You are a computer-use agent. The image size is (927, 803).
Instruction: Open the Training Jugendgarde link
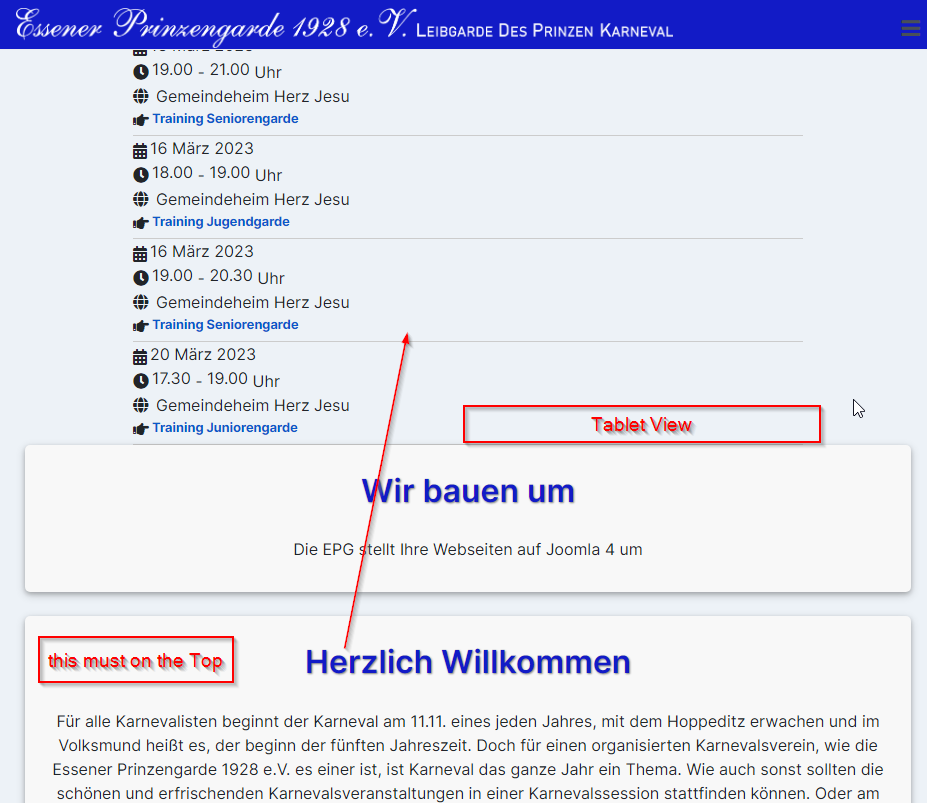tap(221, 222)
